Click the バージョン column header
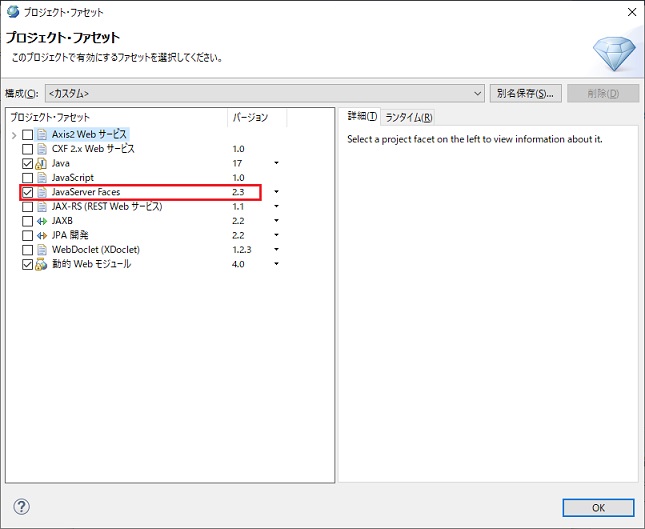Image resolution: width=645 pixels, height=529 pixels. (x=257, y=117)
